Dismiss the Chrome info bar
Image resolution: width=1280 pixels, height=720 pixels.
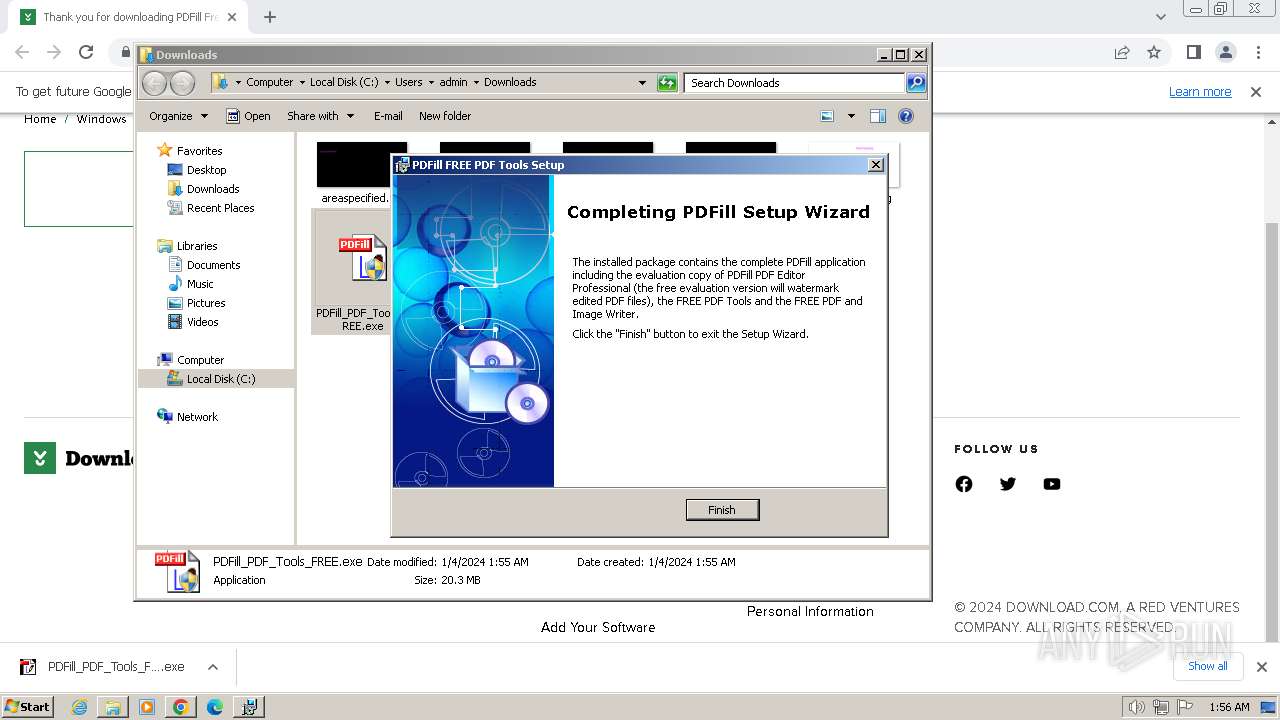(x=1256, y=91)
